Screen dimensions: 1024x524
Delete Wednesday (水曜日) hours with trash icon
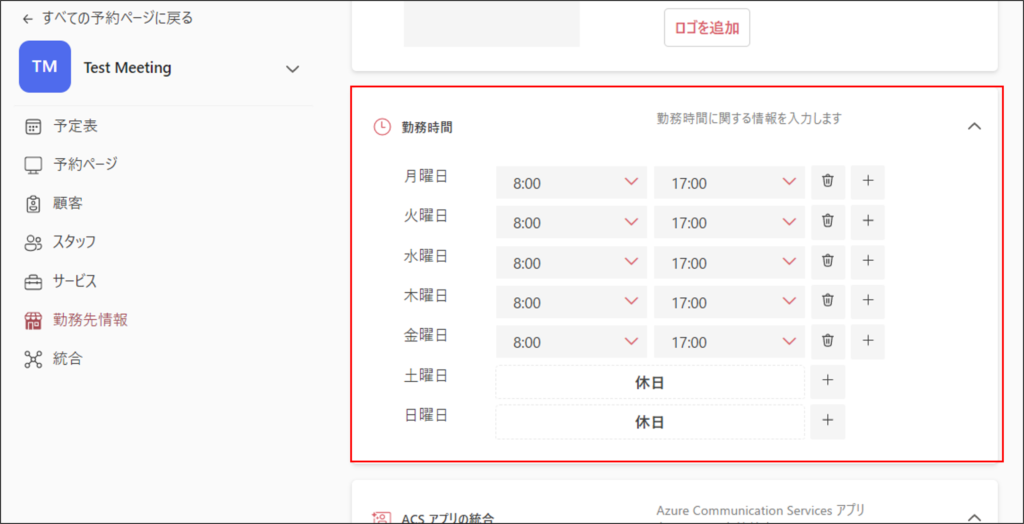(x=827, y=262)
